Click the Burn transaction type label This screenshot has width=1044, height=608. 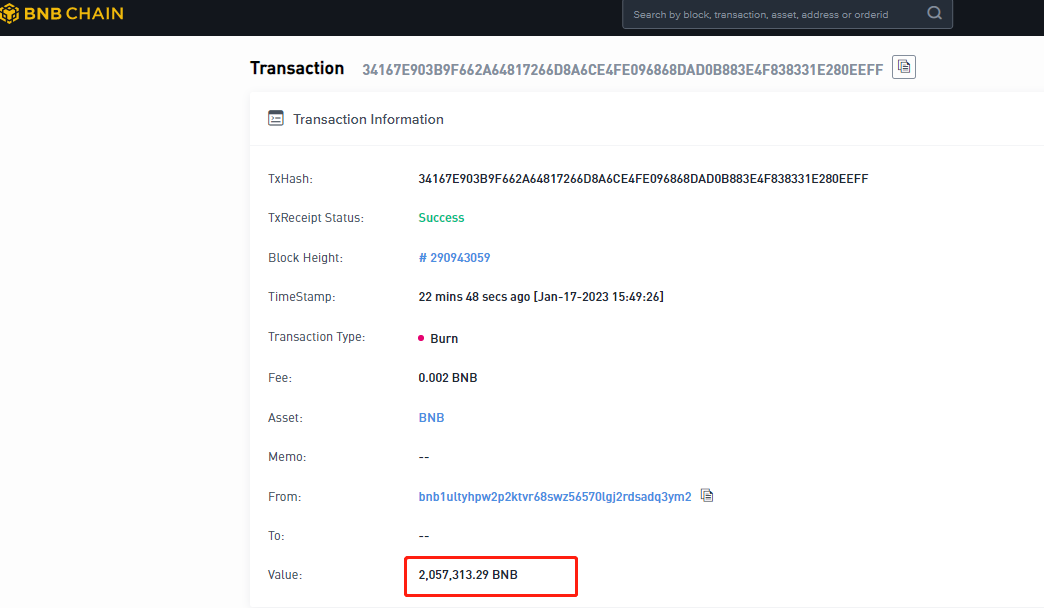(x=444, y=339)
